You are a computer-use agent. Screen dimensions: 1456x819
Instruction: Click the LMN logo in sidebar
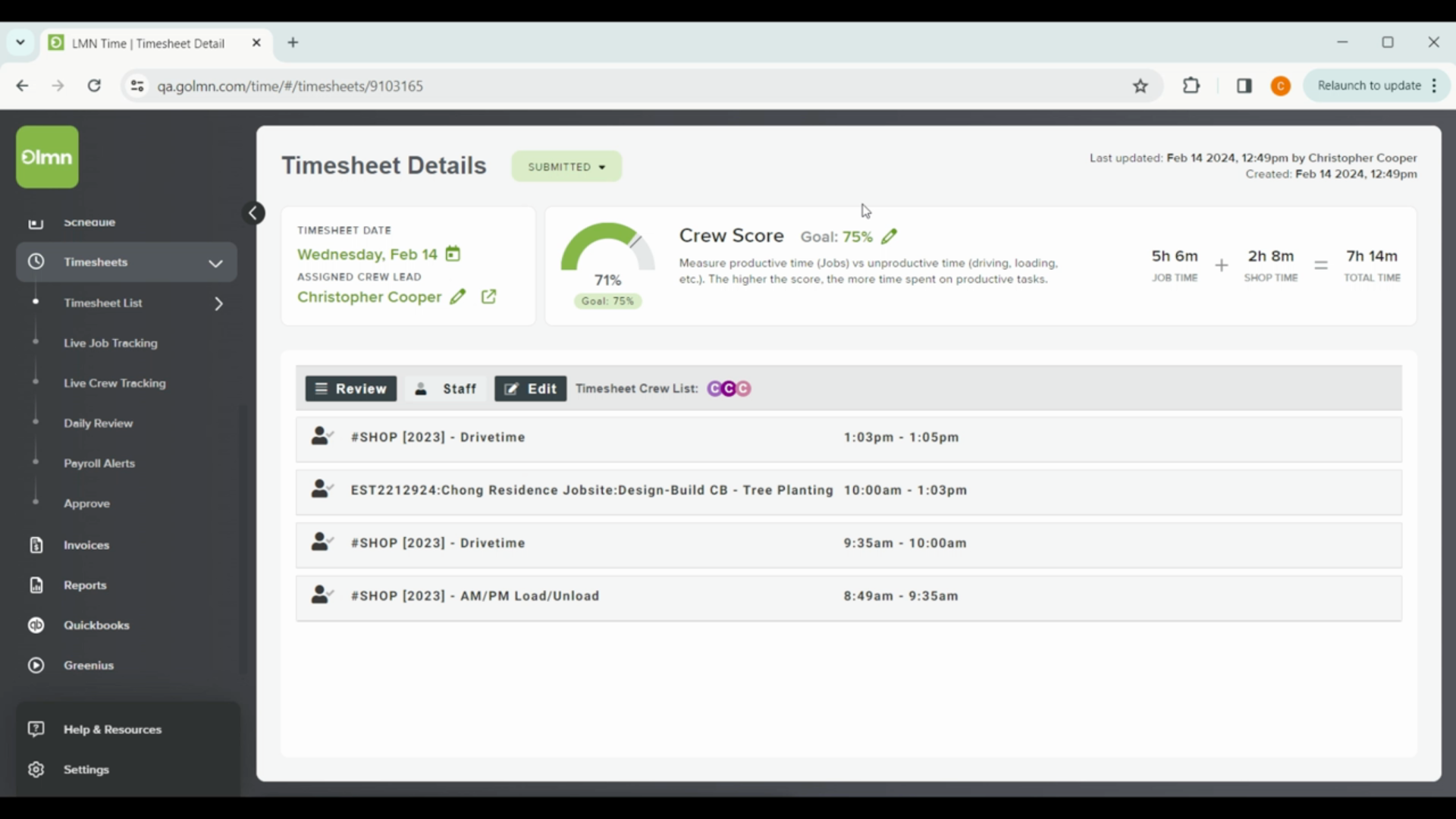tap(47, 157)
